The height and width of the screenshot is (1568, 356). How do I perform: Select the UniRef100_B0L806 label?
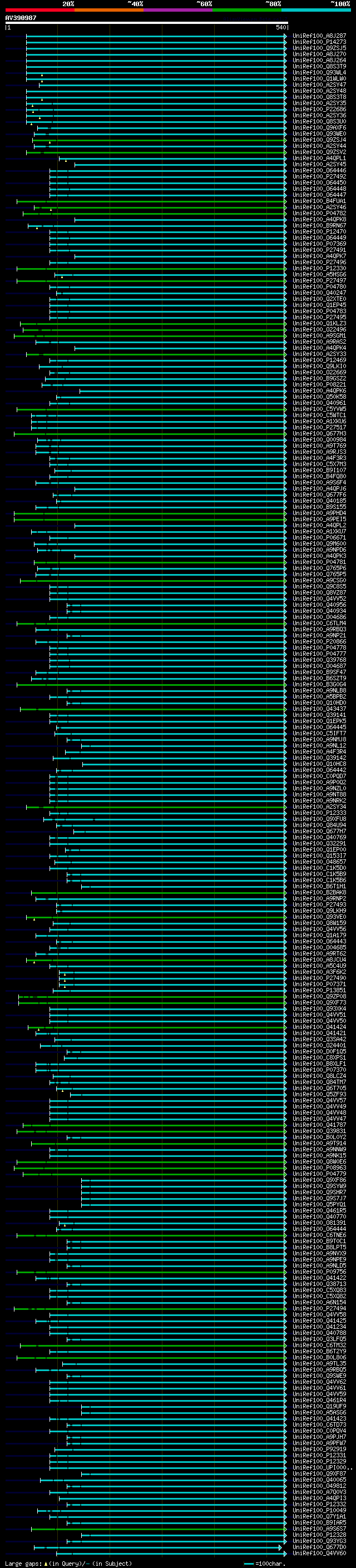(319, 1358)
